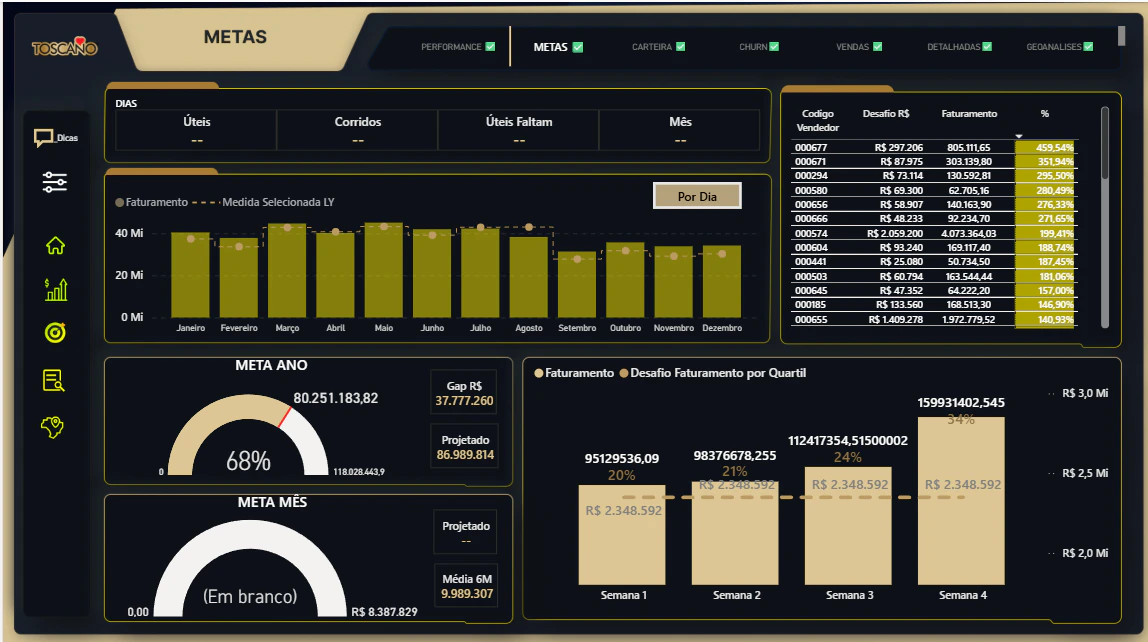Click the Mês card

[679, 130]
